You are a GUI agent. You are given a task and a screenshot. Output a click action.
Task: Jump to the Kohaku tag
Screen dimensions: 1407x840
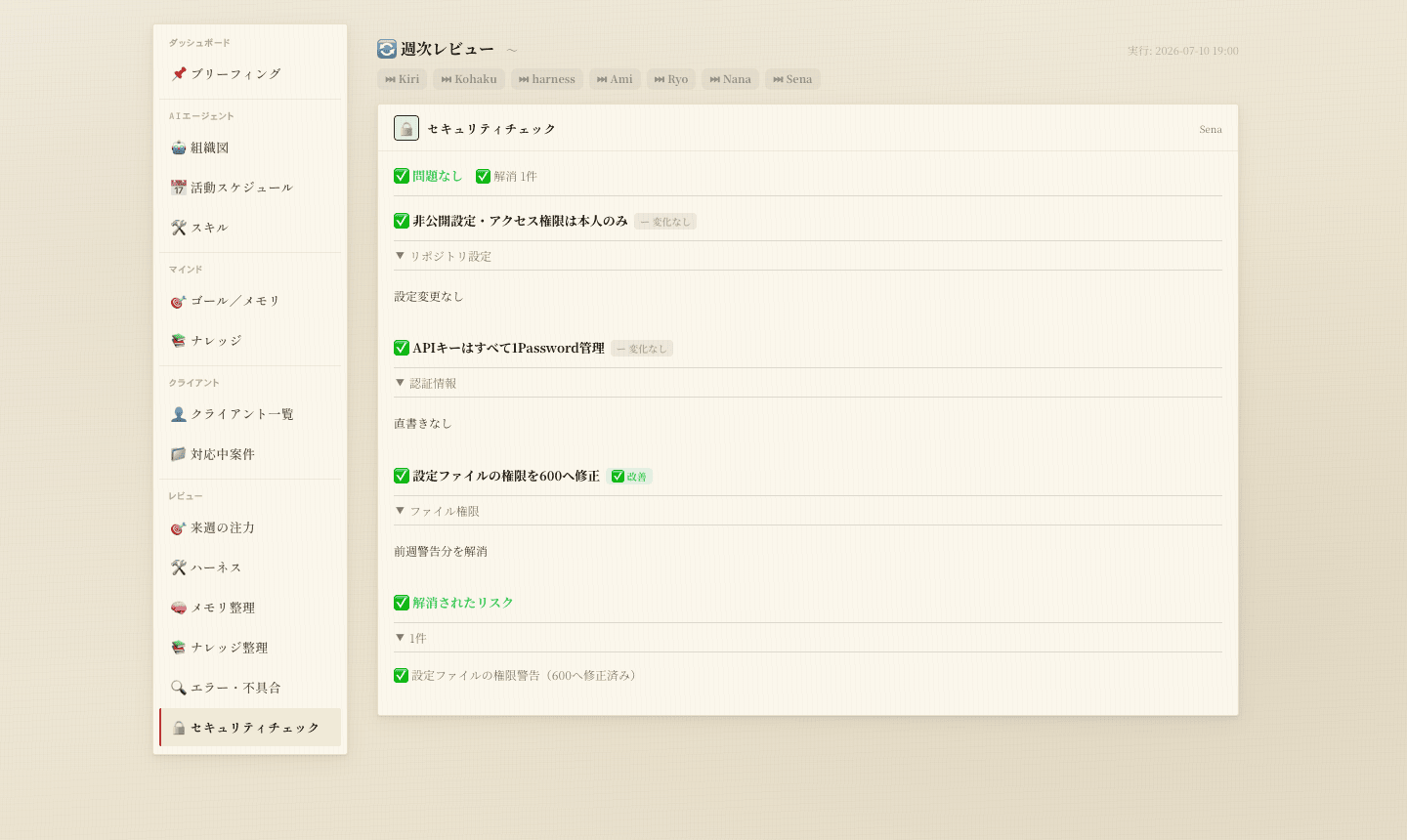tap(469, 79)
